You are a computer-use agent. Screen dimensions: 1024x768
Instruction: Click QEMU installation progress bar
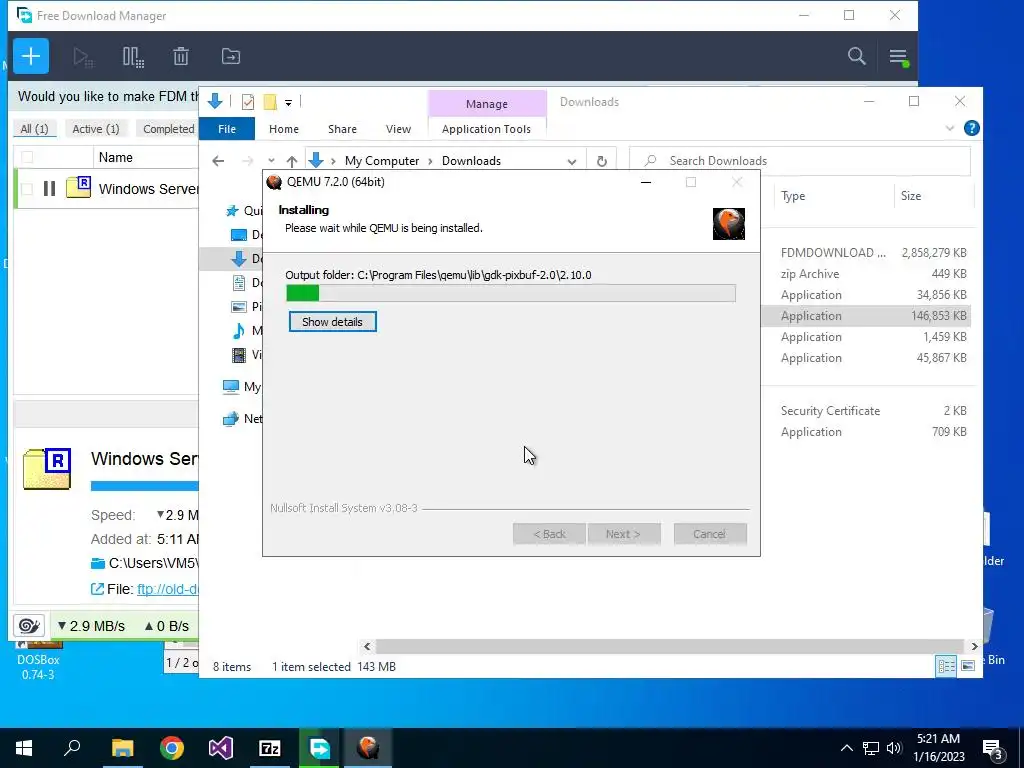tap(511, 293)
